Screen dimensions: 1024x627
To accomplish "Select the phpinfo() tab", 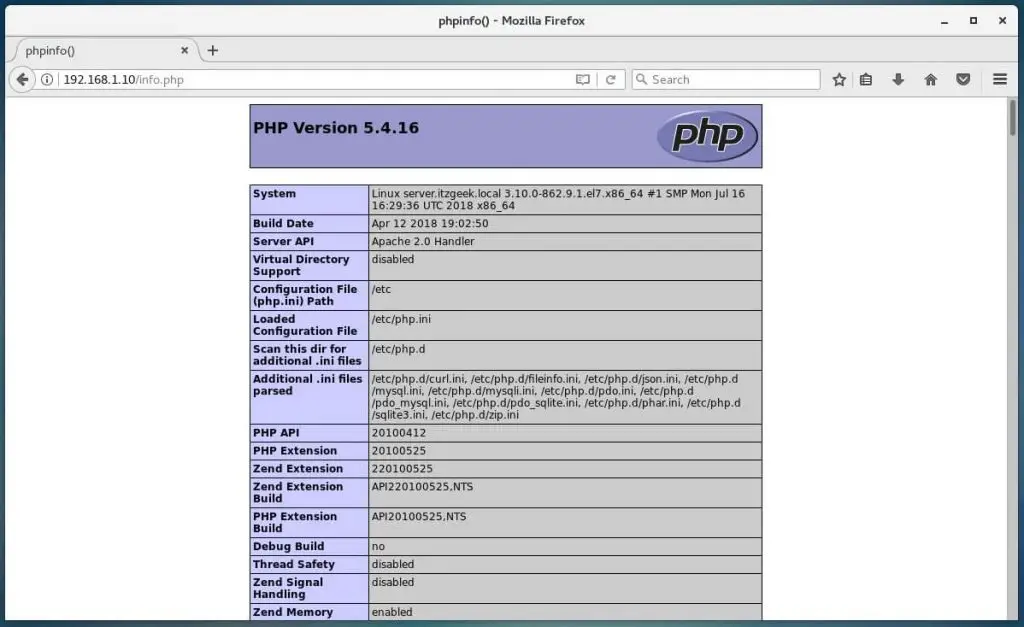I will [x=104, y=50].
